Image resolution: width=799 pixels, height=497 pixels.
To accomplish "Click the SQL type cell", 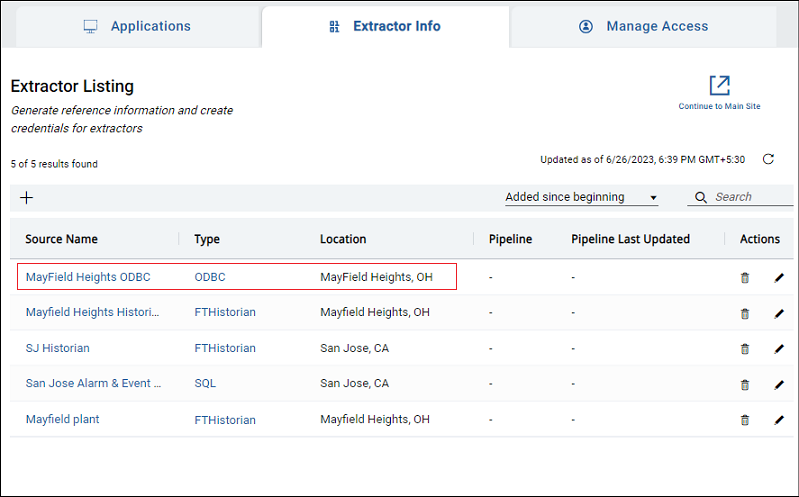I will pos(205,383).
